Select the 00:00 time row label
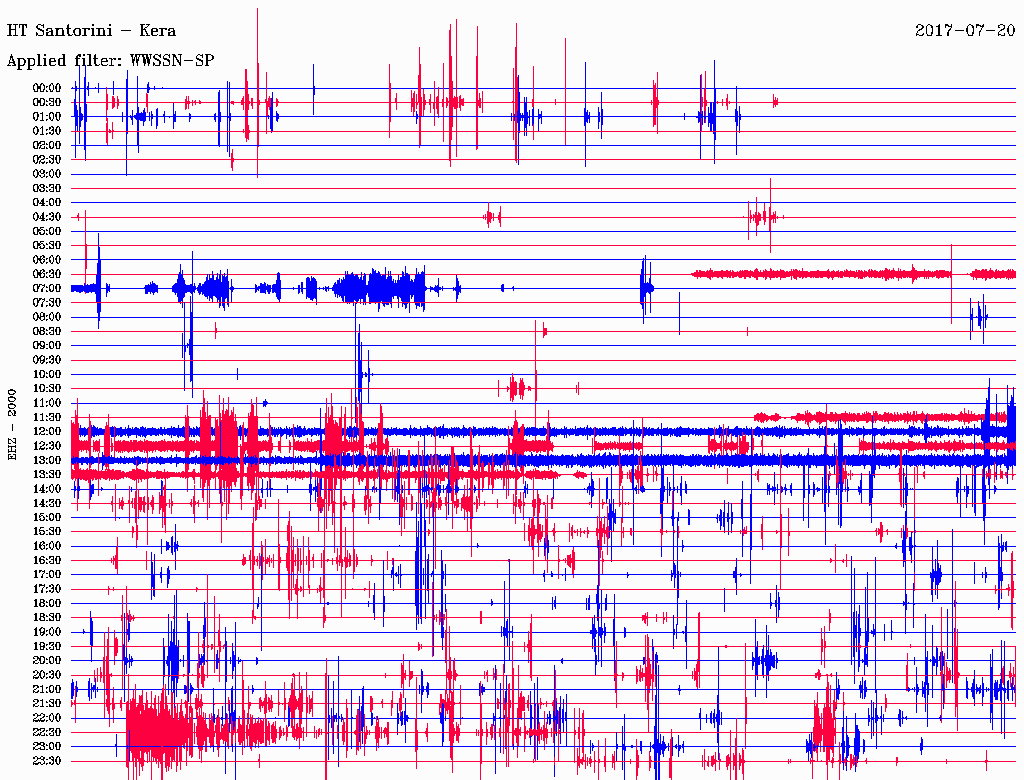 [x=47, y=88]
